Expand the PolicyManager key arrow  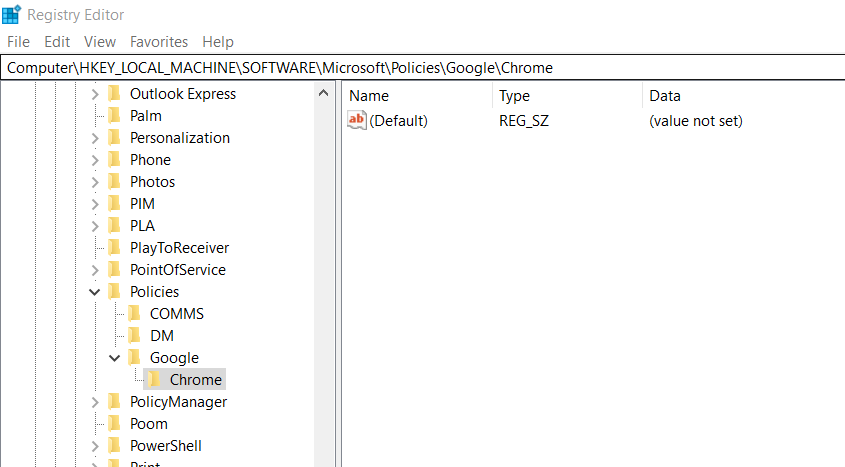point(95,402)
